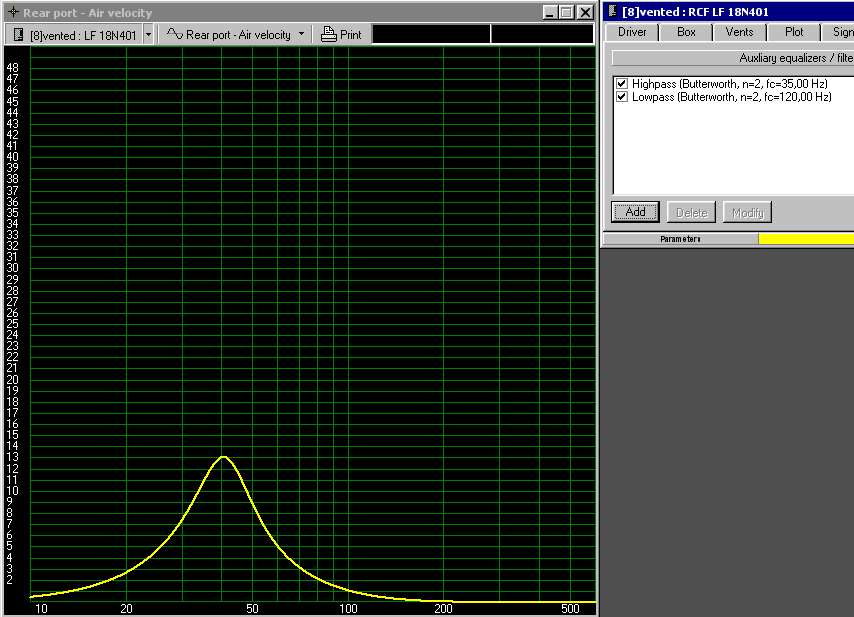Switch to the Driver tab
Viewport: 854px width, 617px height.
632,32
